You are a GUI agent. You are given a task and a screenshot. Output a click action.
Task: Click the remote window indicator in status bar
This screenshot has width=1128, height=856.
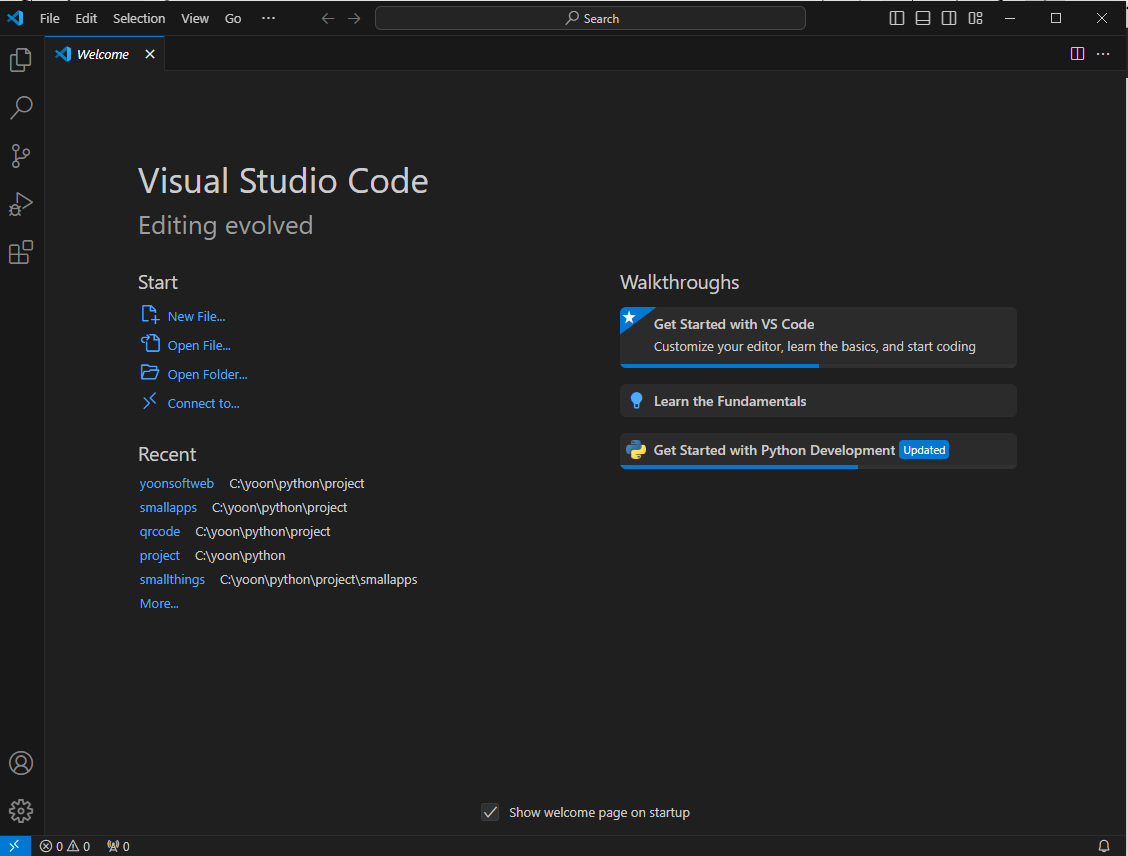click(14, 846)
